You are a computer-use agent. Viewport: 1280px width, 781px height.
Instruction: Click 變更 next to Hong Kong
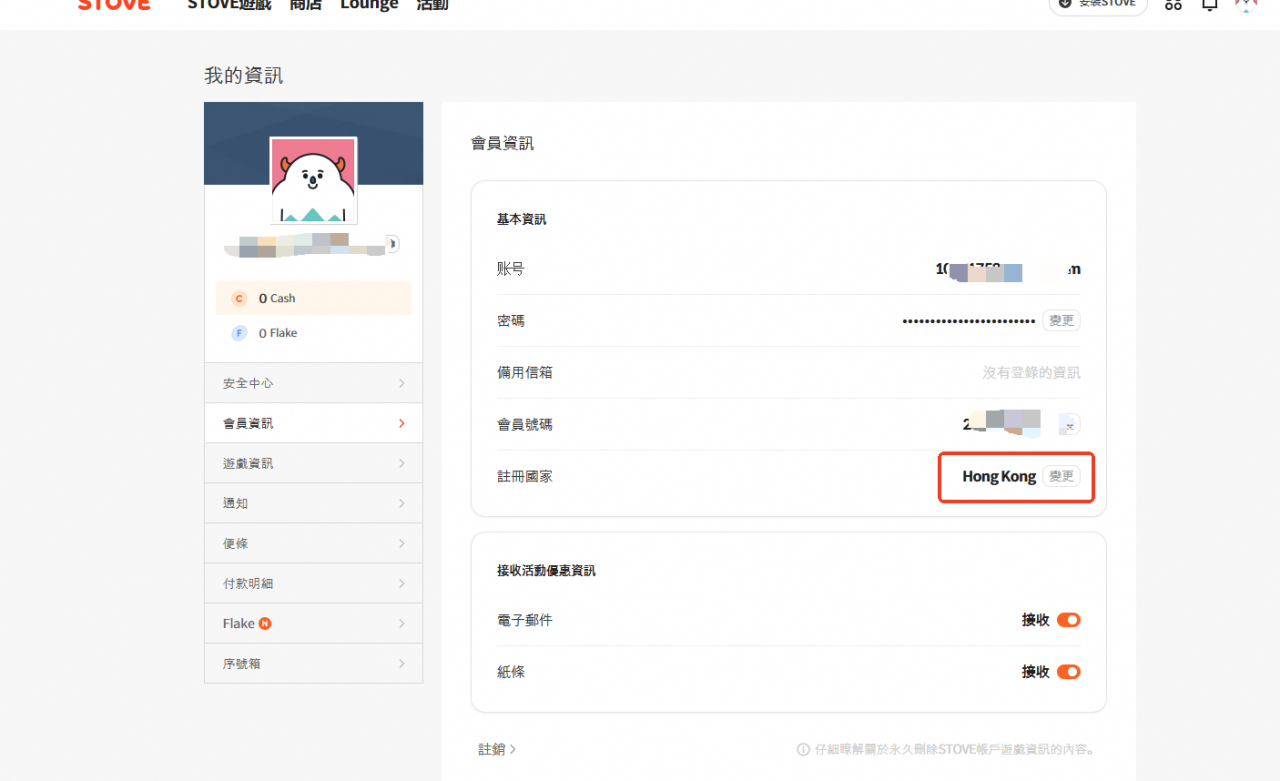pos(1061,476)
